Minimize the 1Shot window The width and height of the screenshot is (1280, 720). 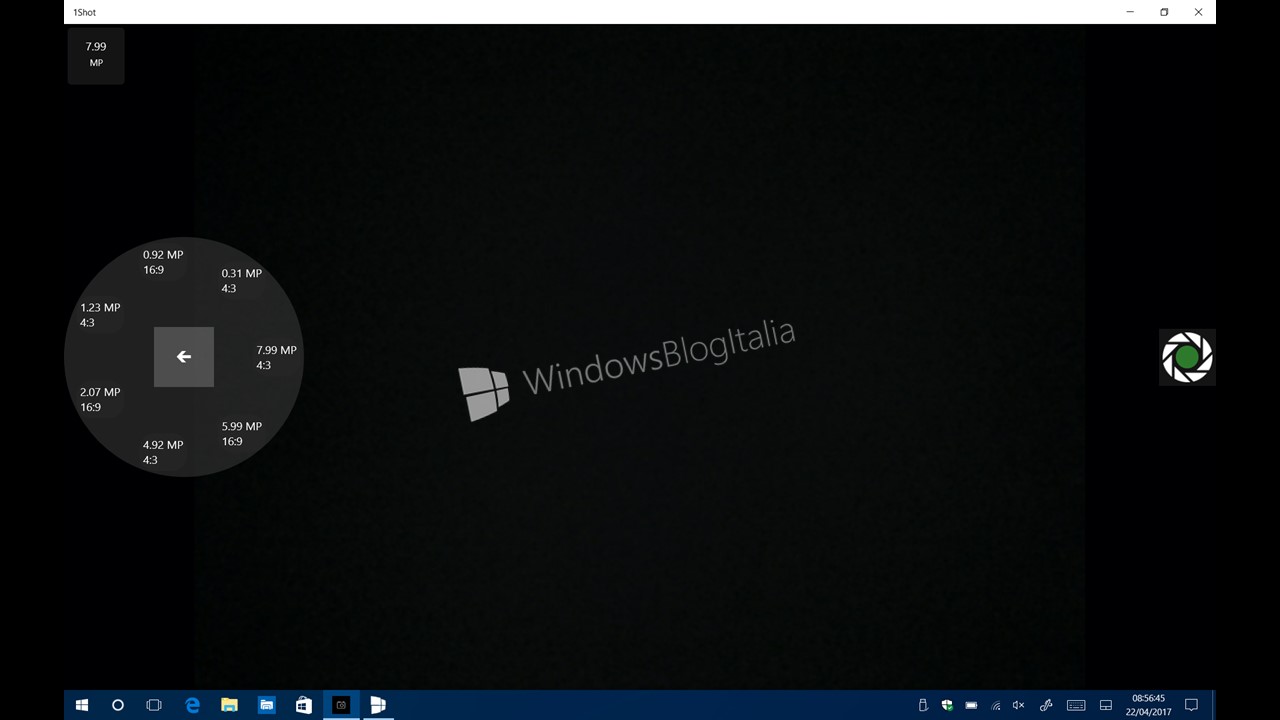pyautogui.click(x=1131, y=12)
